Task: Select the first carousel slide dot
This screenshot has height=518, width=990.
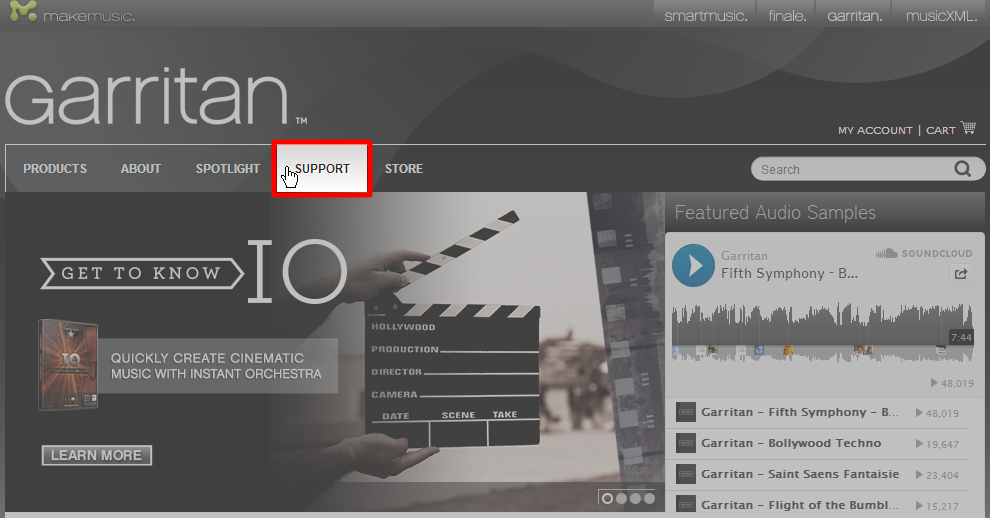Action: 607,498
